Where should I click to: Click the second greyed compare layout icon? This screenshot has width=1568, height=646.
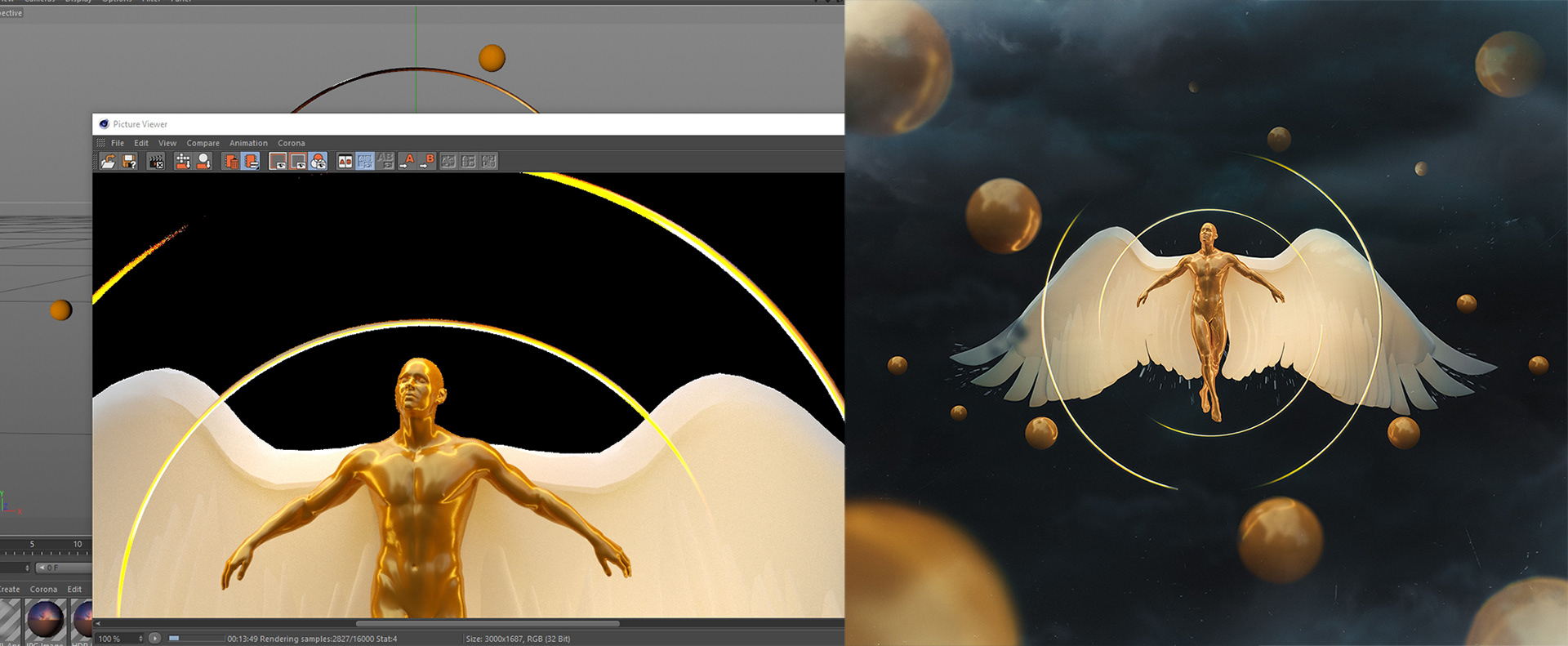click(469, 162)
